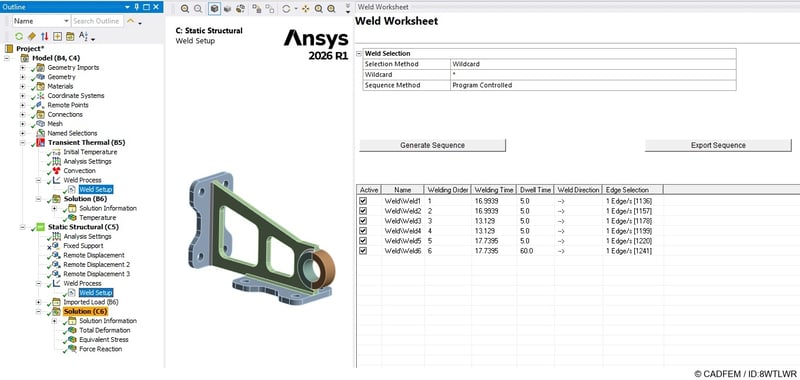This screenshot has width=800, height=380.
Task: Click the Zoom to Fit magnifier icon
Action: tap(318, 9)
